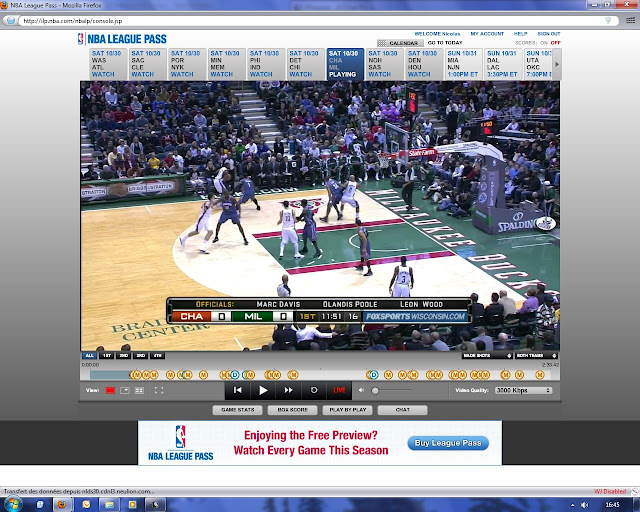Open the HELP link
Image resolution: width=640 pixels, height=512 pixels.
tap(520, 34)
